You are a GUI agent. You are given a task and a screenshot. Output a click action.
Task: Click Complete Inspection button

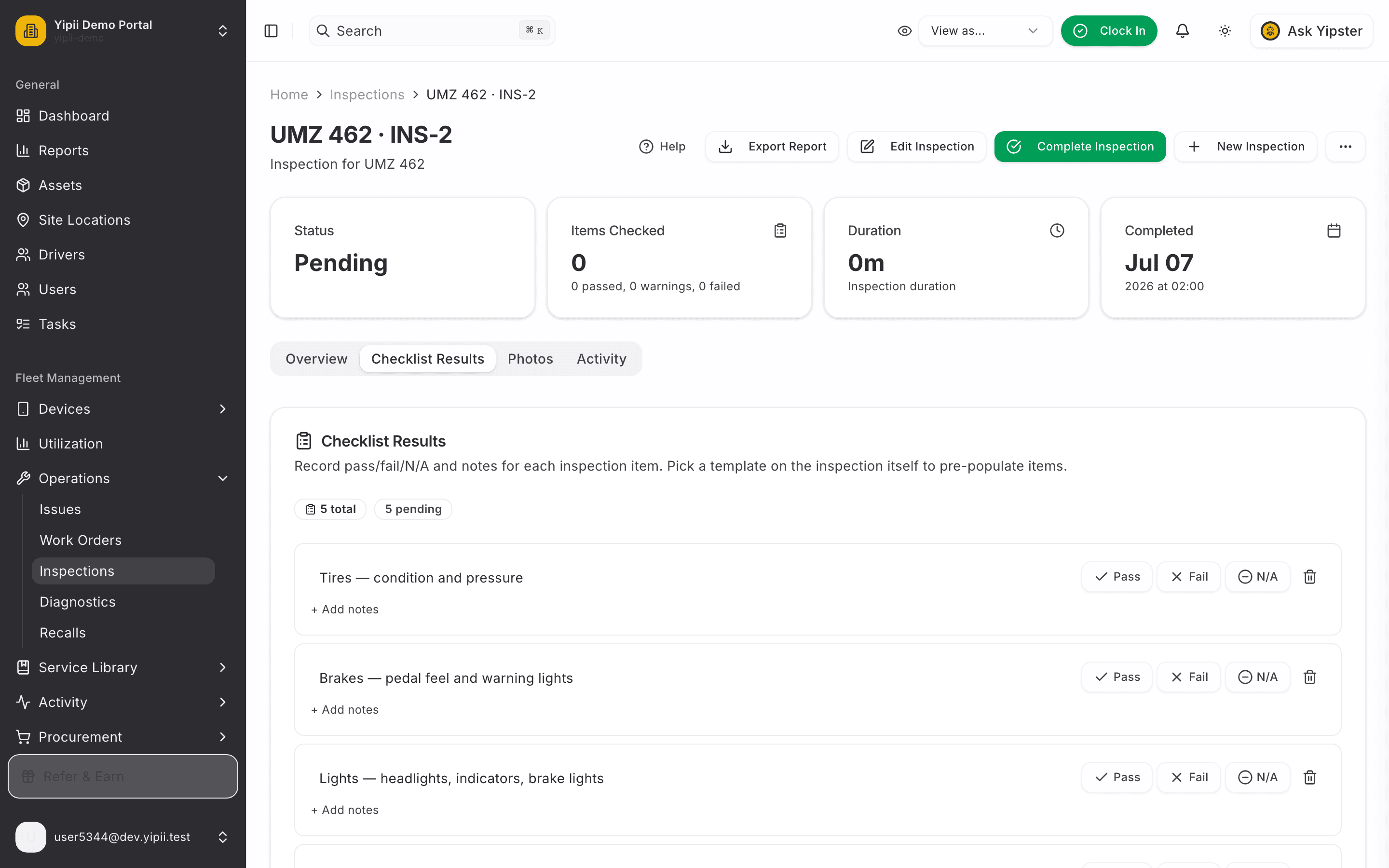tap(1080, 147)
